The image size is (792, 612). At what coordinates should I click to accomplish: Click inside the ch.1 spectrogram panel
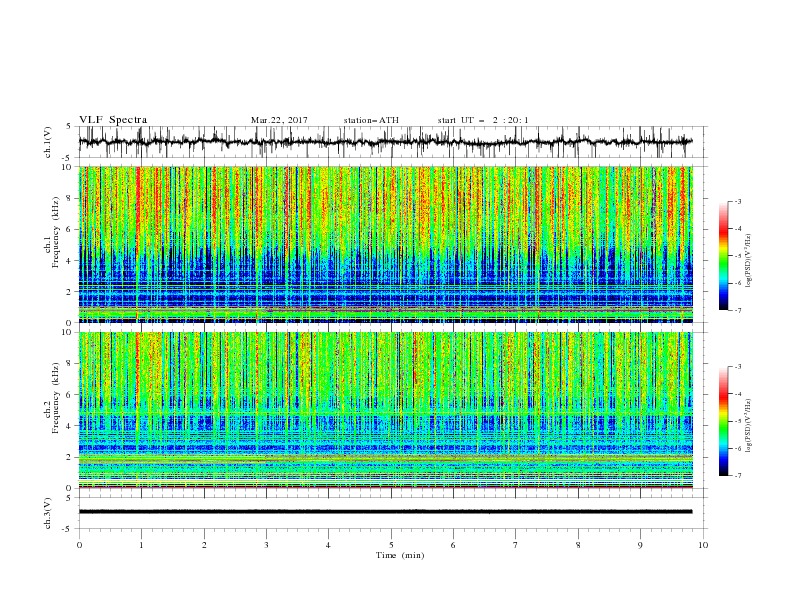[385, 244]
